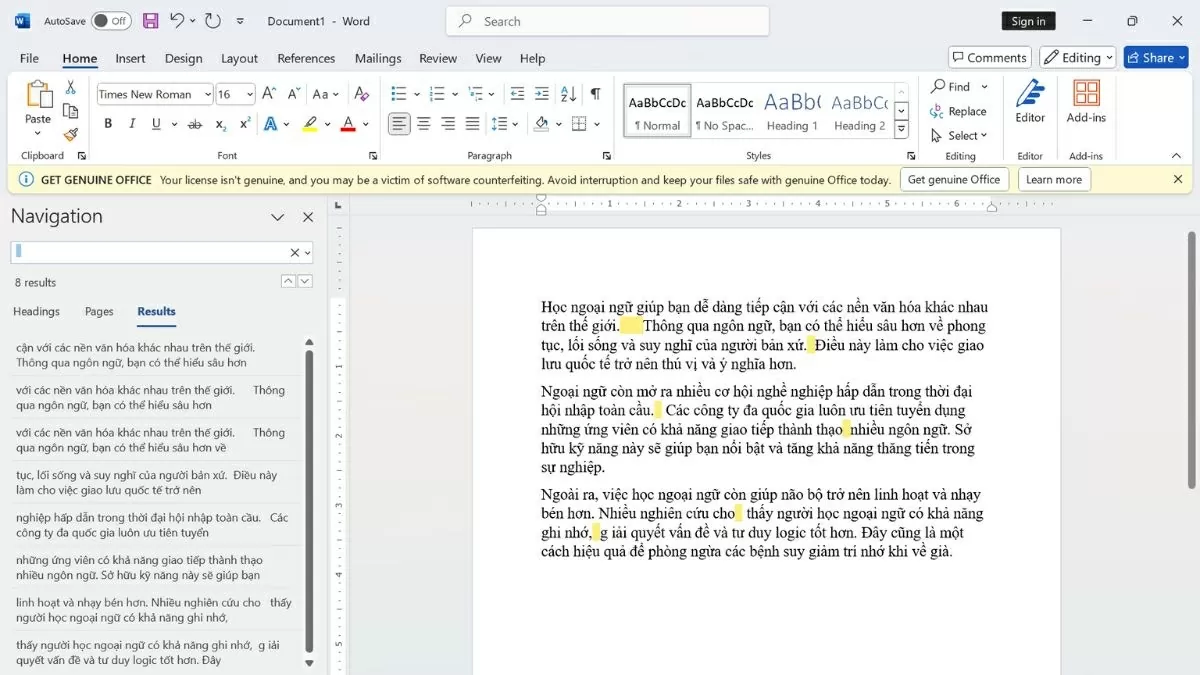Expand the font size dropdown

pos(249,94)
